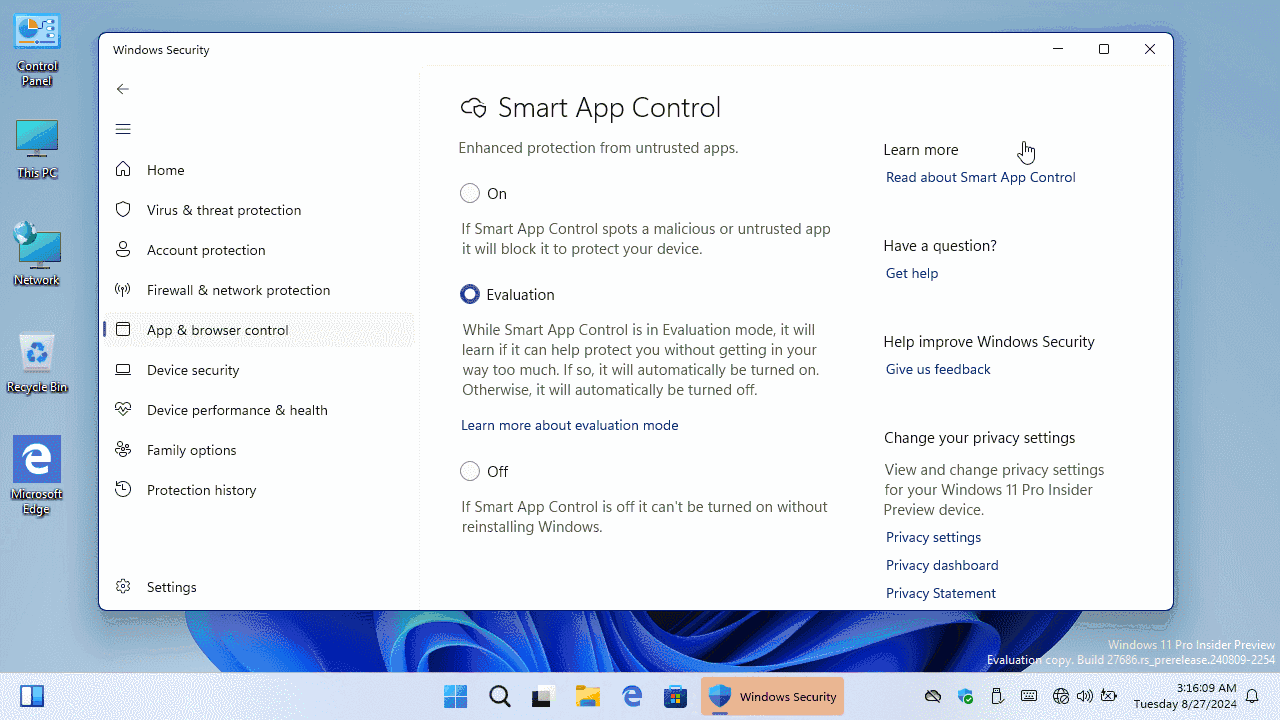
Task: Click the Smart App Control cloud icon in the page title
Action: pyautogui.click(x=473, y=108)
